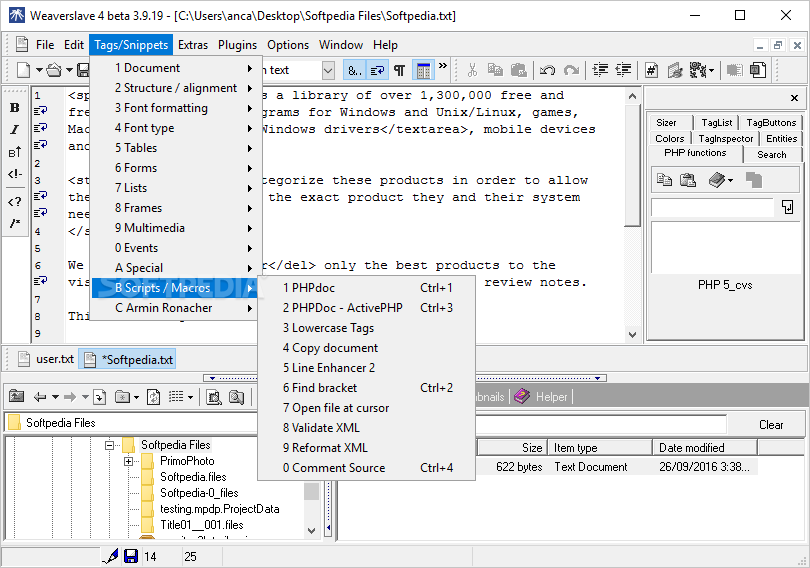This screenshot has height=568, width=810.
Task: Click the Clear button
Action: (771, 424)
